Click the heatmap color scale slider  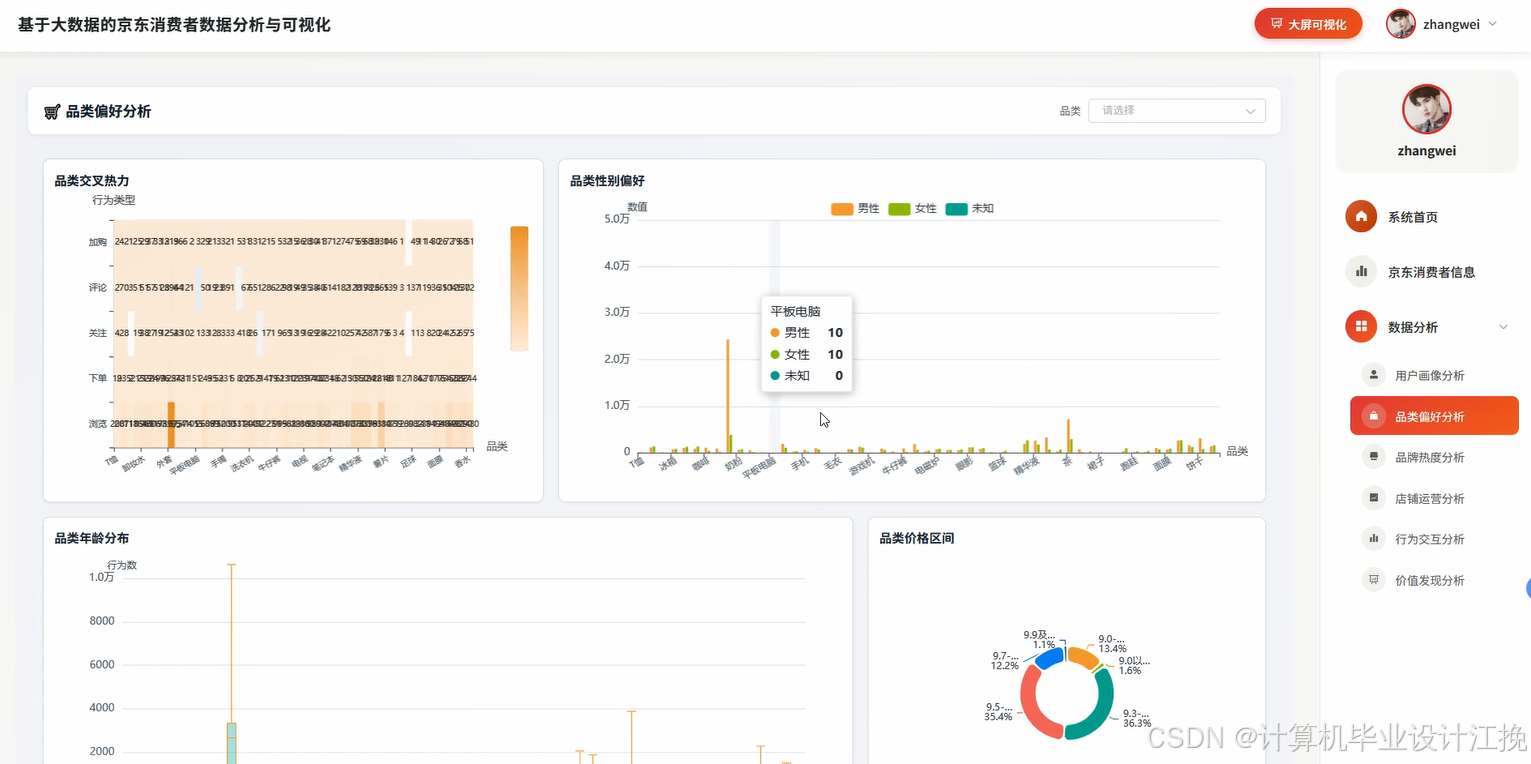519,289
